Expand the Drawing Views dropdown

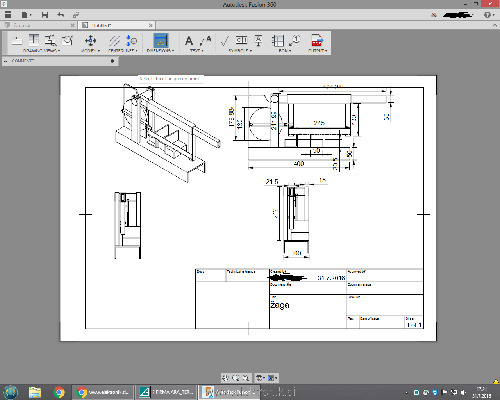pos(41,51)
